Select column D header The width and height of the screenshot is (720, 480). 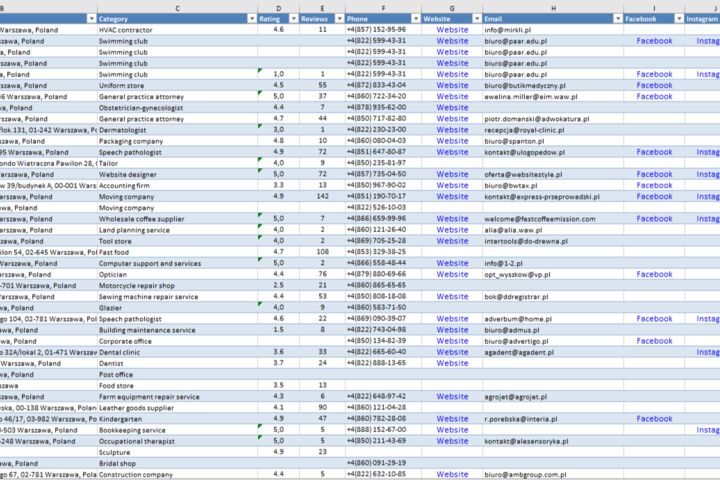(278, 8)
